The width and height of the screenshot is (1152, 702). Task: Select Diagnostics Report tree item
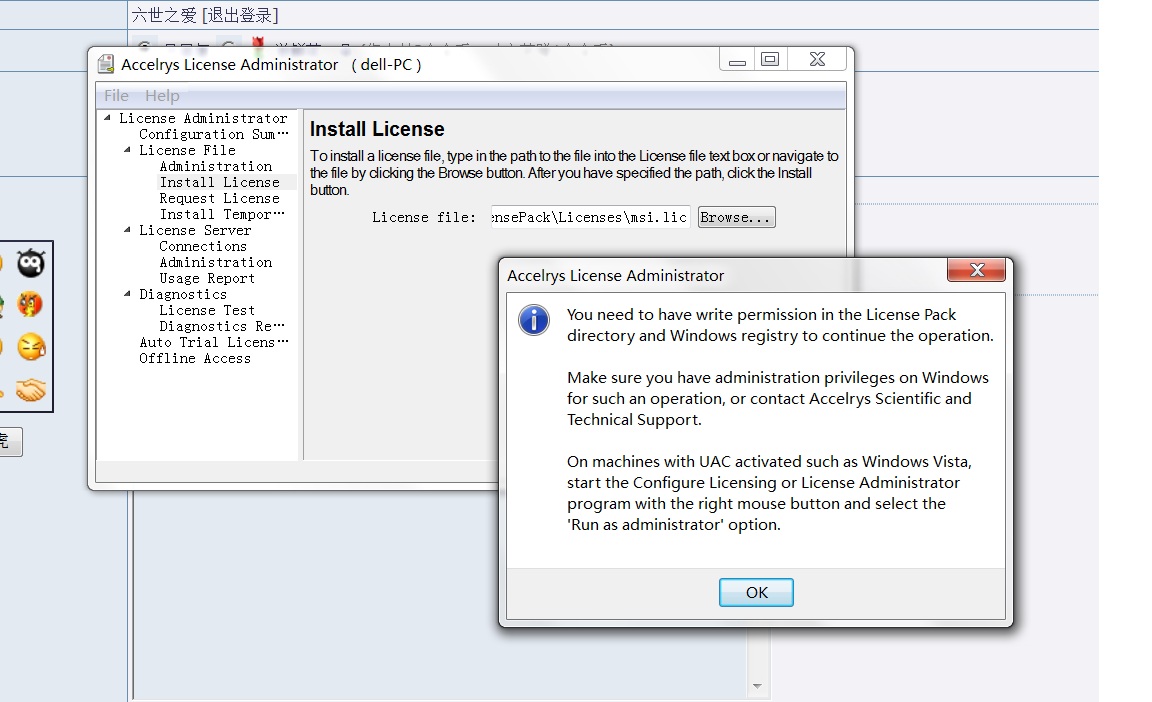pyautogui.click(x=221, y=326)
